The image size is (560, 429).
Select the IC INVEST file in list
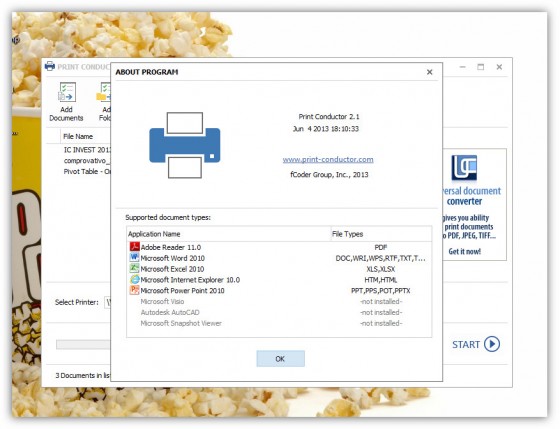(x=87, y=150)
